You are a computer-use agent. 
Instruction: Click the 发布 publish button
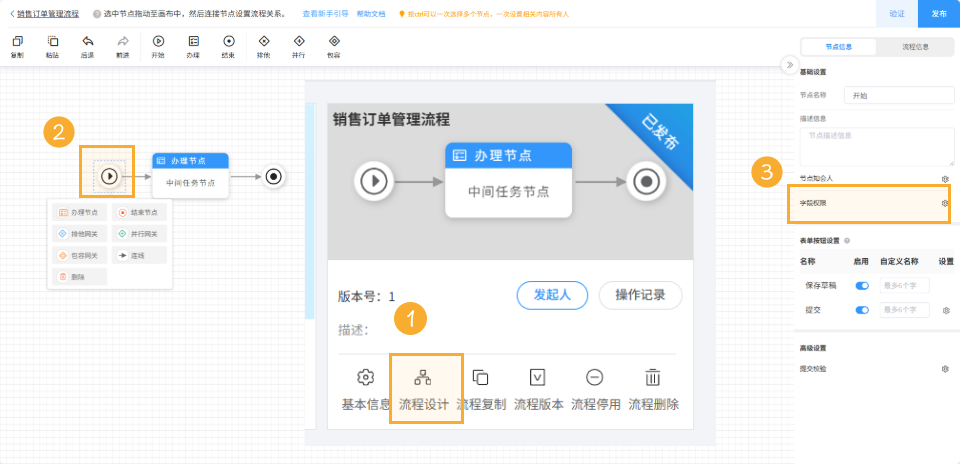pyautogui.click(x=939, y=13)
